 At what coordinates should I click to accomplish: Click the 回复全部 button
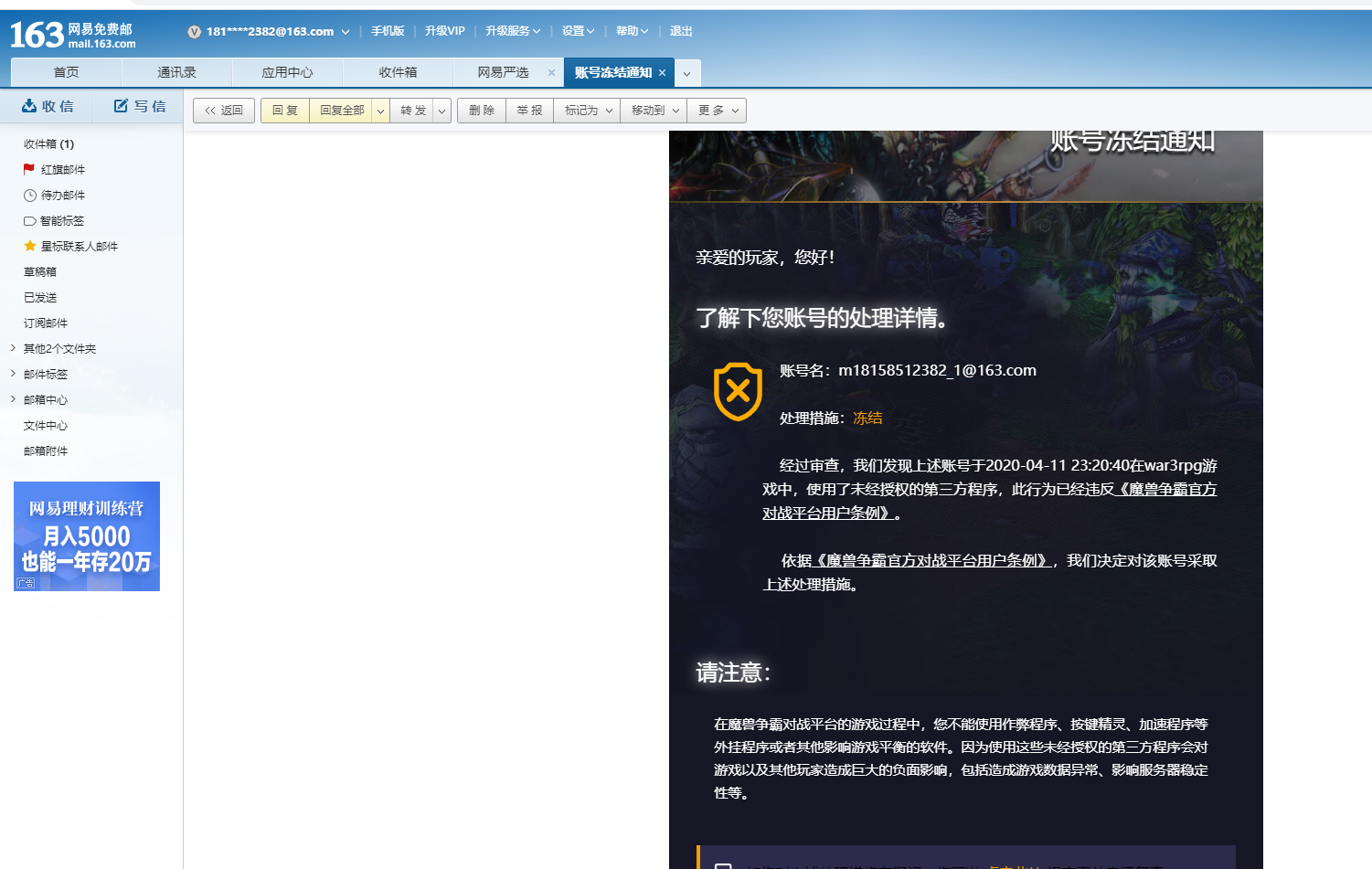(342, 111)
